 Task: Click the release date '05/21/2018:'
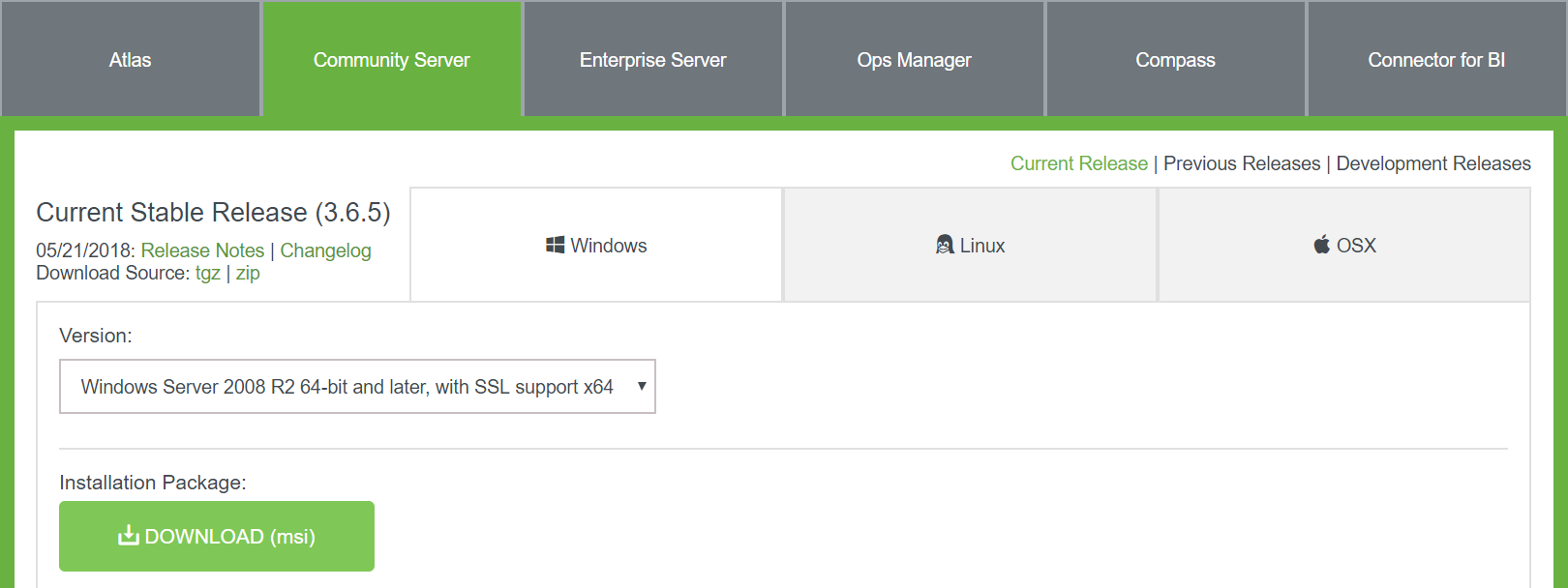coord(85,250)
